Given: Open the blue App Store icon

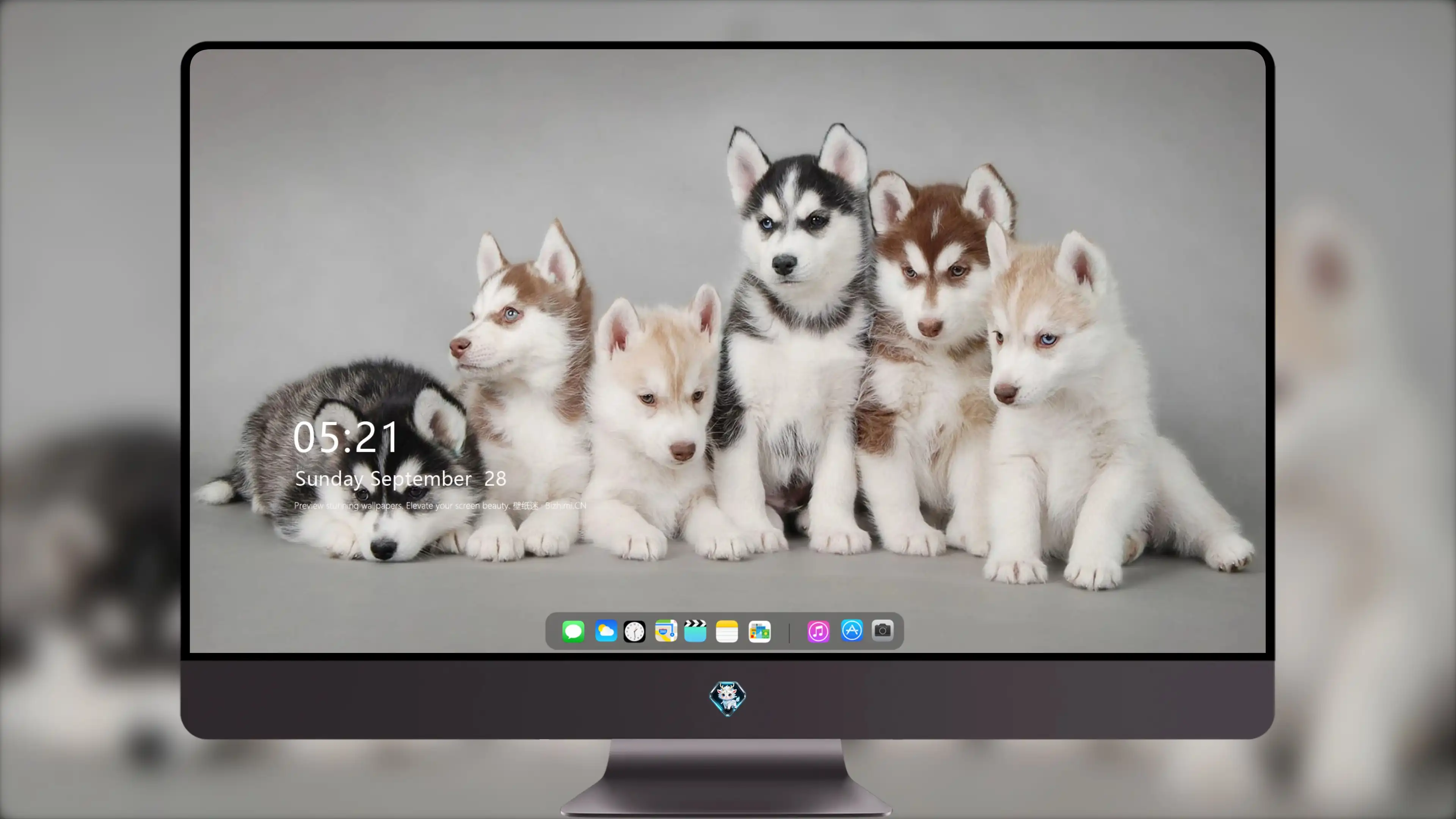Looking at the screenshot, I should [x=852, y=630].
